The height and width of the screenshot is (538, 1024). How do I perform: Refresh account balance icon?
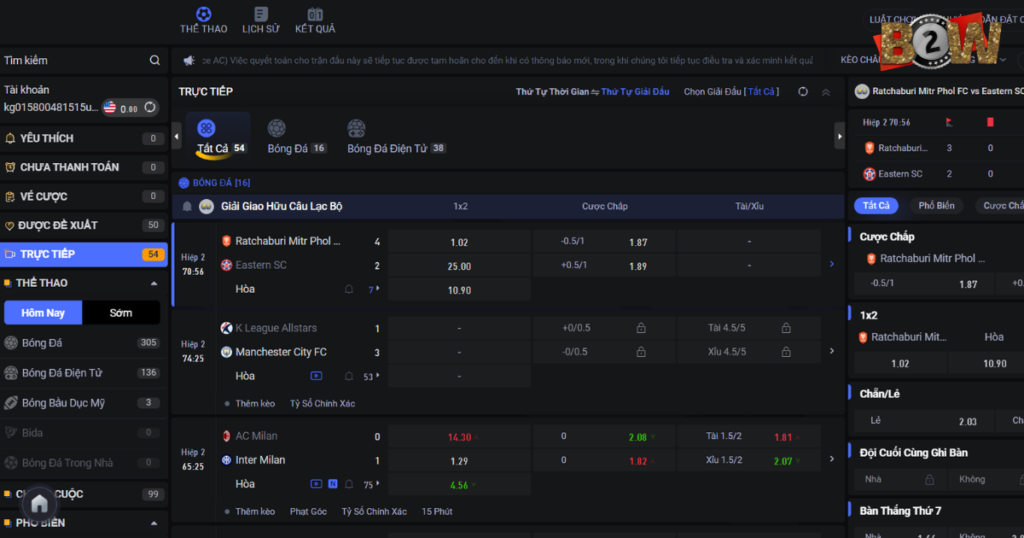point(150,107)
